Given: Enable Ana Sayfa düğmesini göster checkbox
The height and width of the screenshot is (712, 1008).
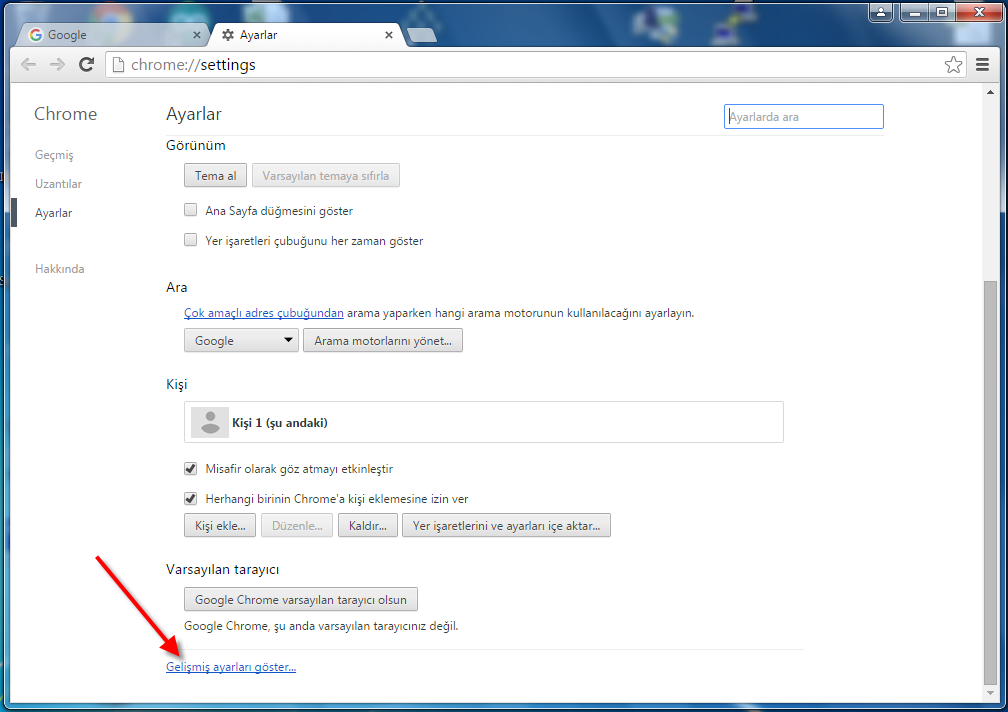Looking at the screenshot, I should 190,209.
